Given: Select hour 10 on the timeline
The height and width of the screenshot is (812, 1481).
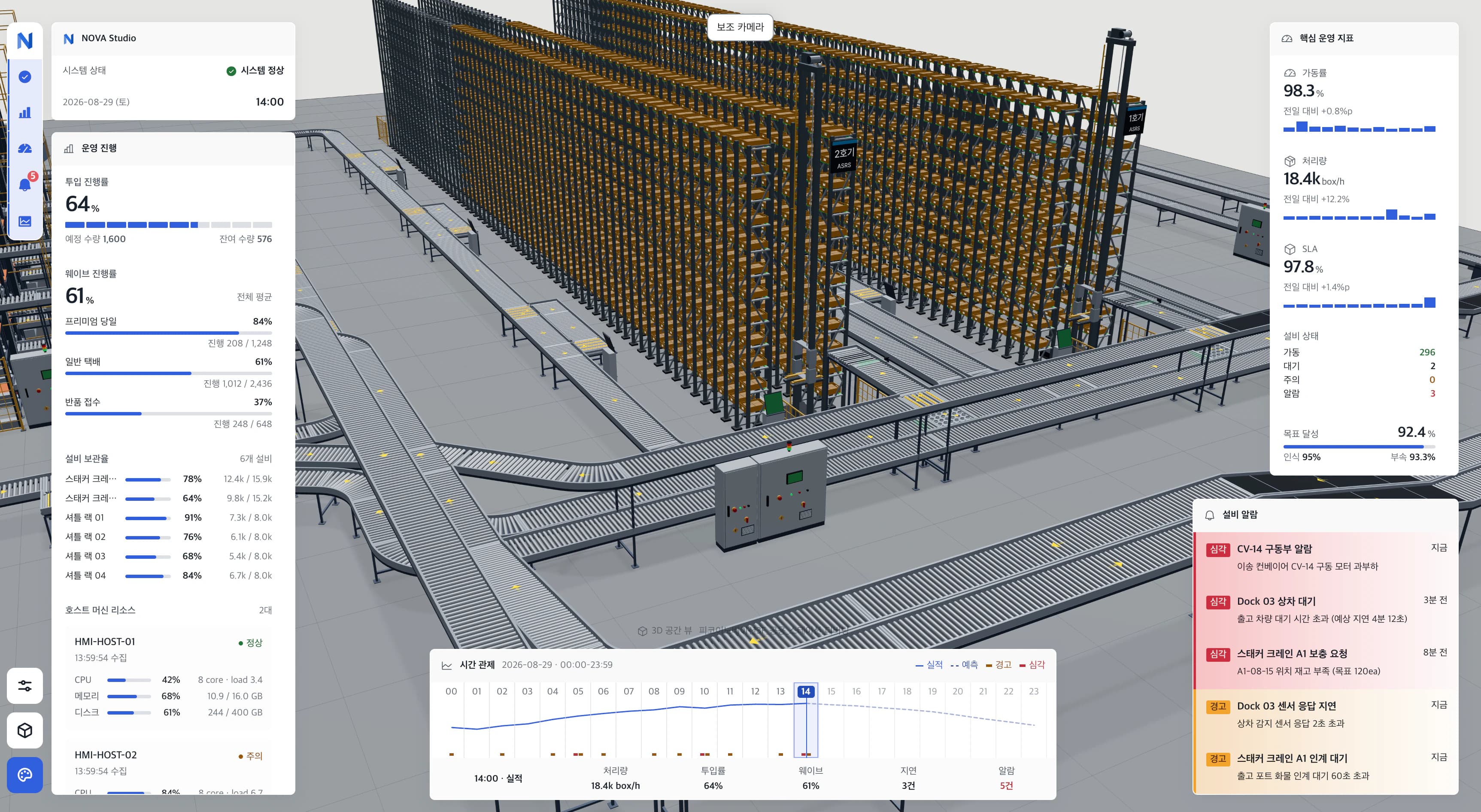Looking at the screenshot, I should tap(704, 691).
